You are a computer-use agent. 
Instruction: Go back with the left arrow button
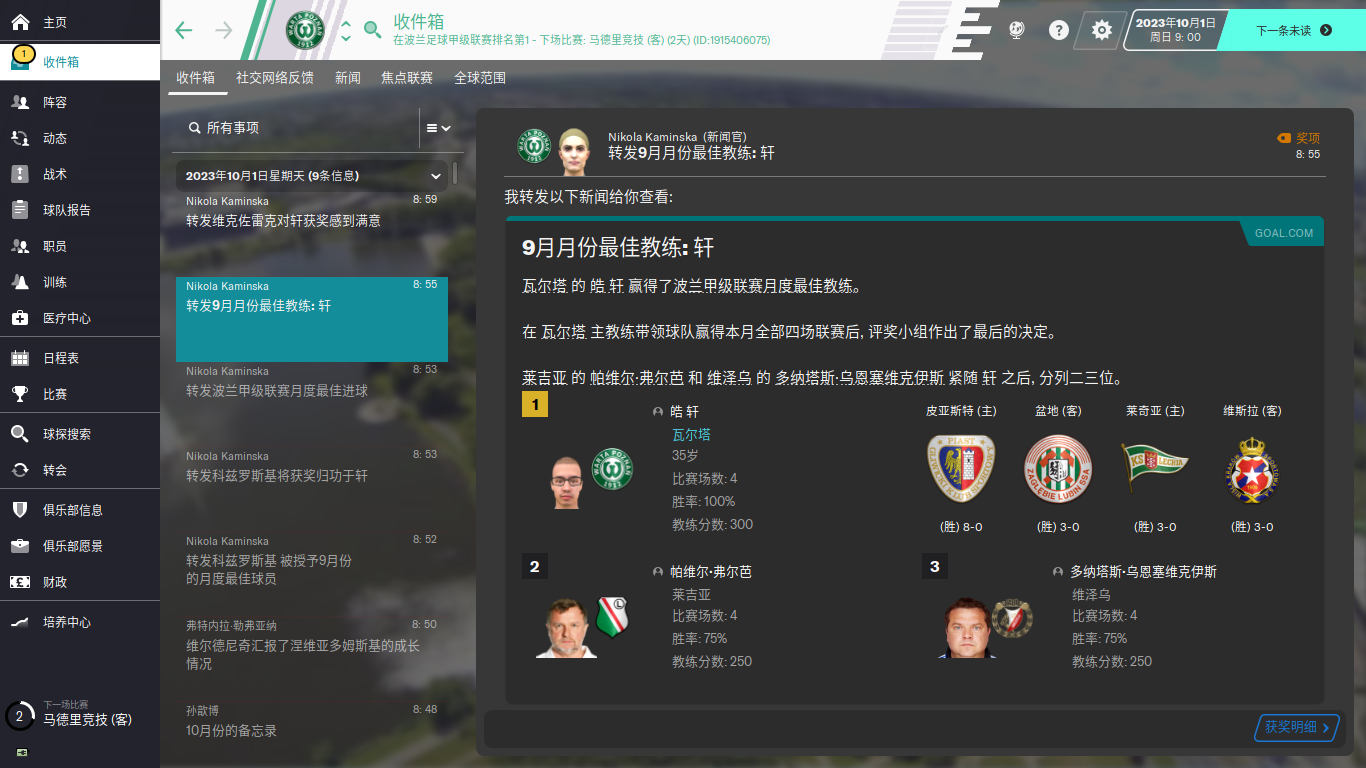pos(184,30)
